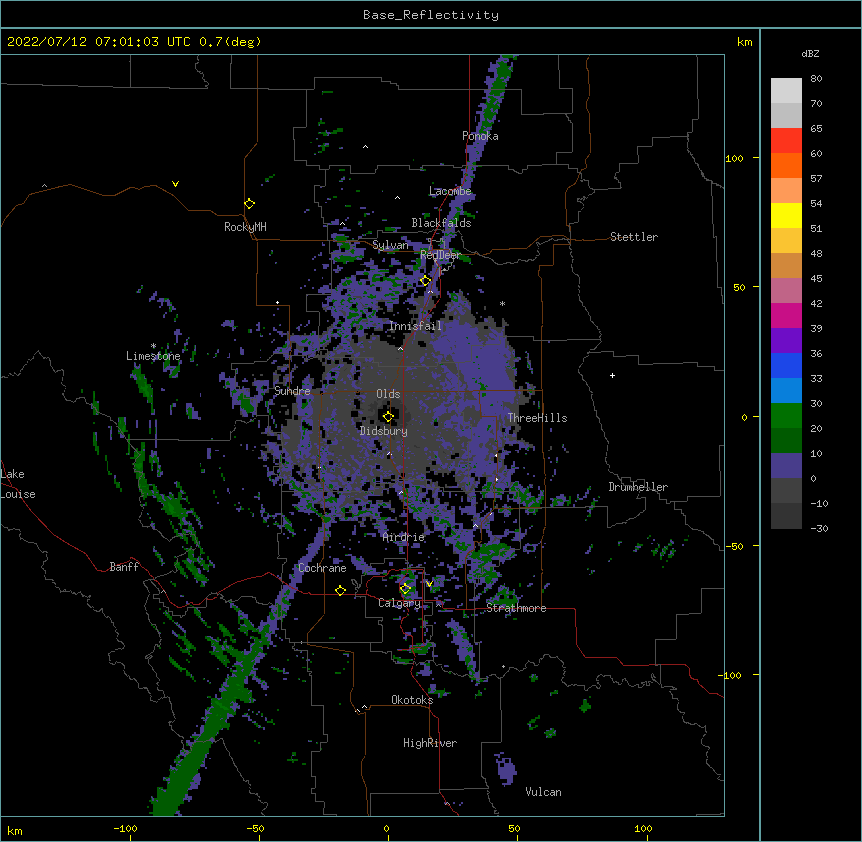Pick the light blue 30–33 dBZ swatch
This screenshot has height=842, width=862.
click(786, 391)
